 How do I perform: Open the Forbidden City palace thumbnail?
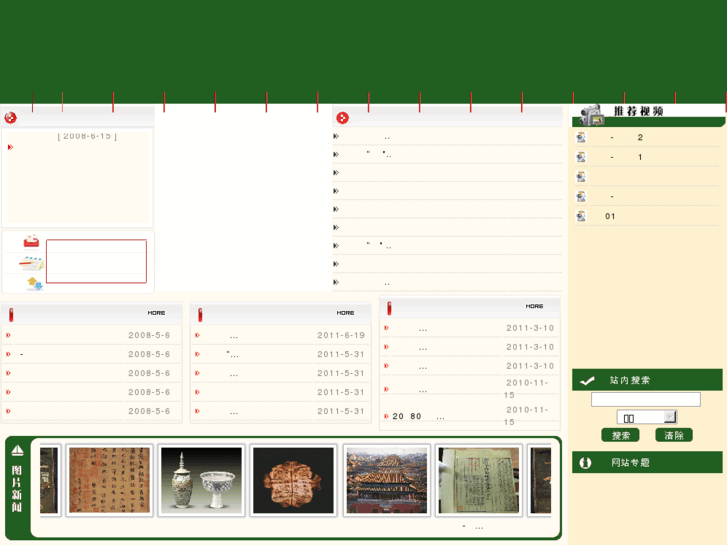tap(387, 480)
